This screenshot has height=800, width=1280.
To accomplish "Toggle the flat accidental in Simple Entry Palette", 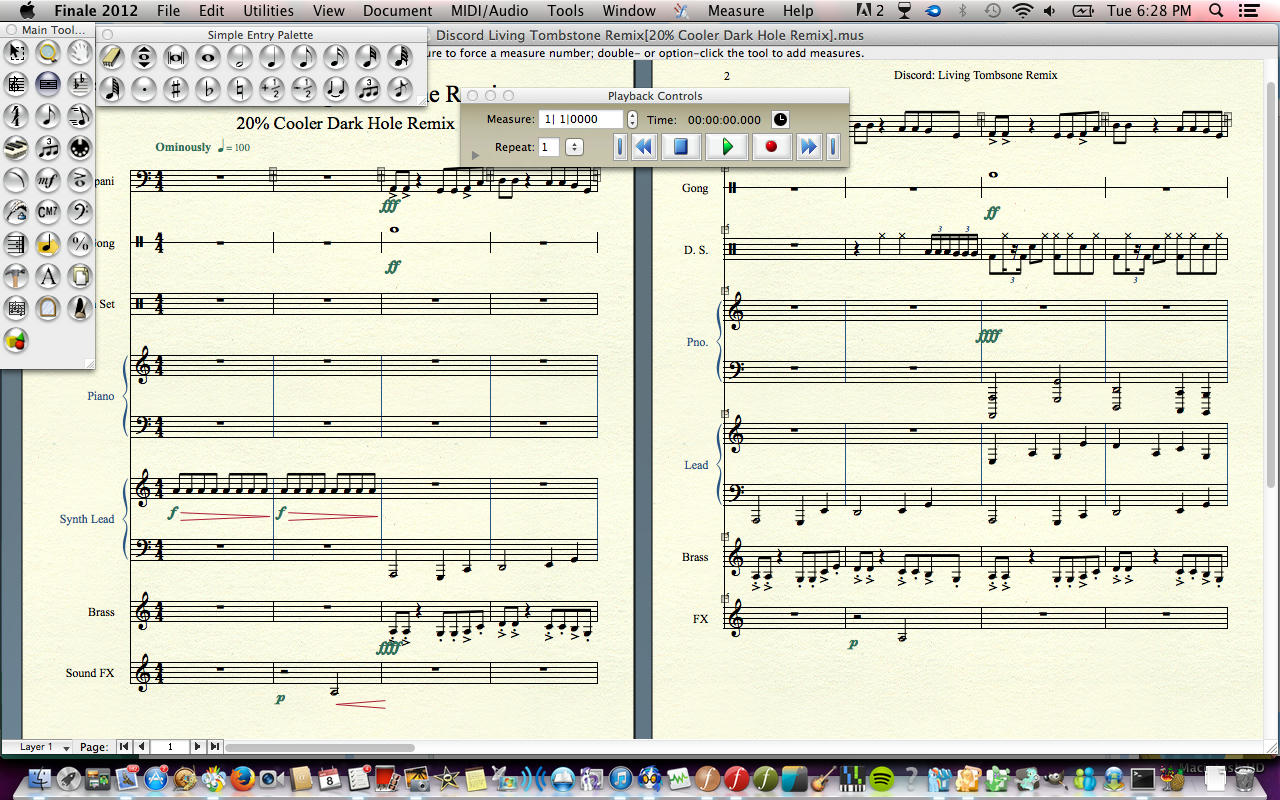I will 207,89.
